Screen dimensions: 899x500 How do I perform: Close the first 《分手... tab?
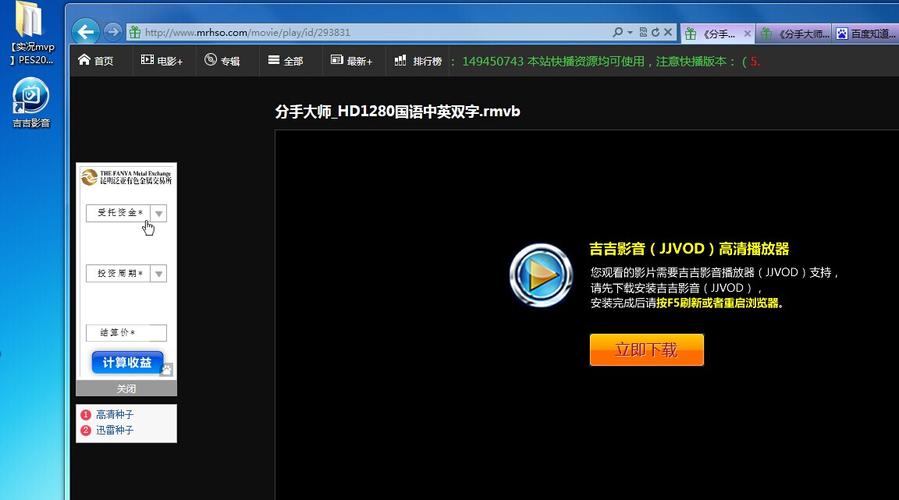pyautogui.click(x=747, y=34)
